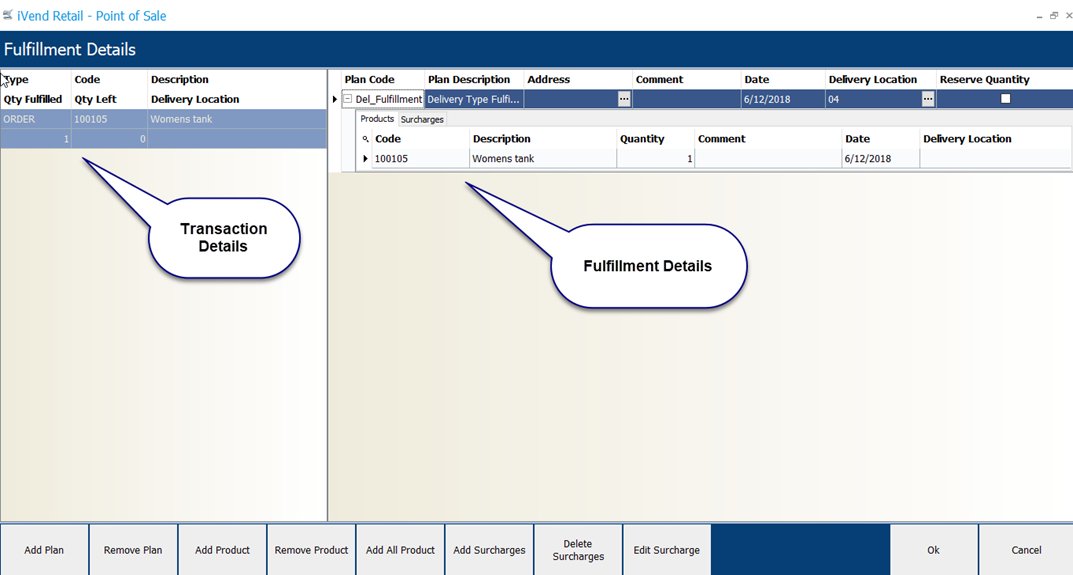1073x575 pixels.
Task: Click the Description header in Products grid
Action: [x=543, y=139]
